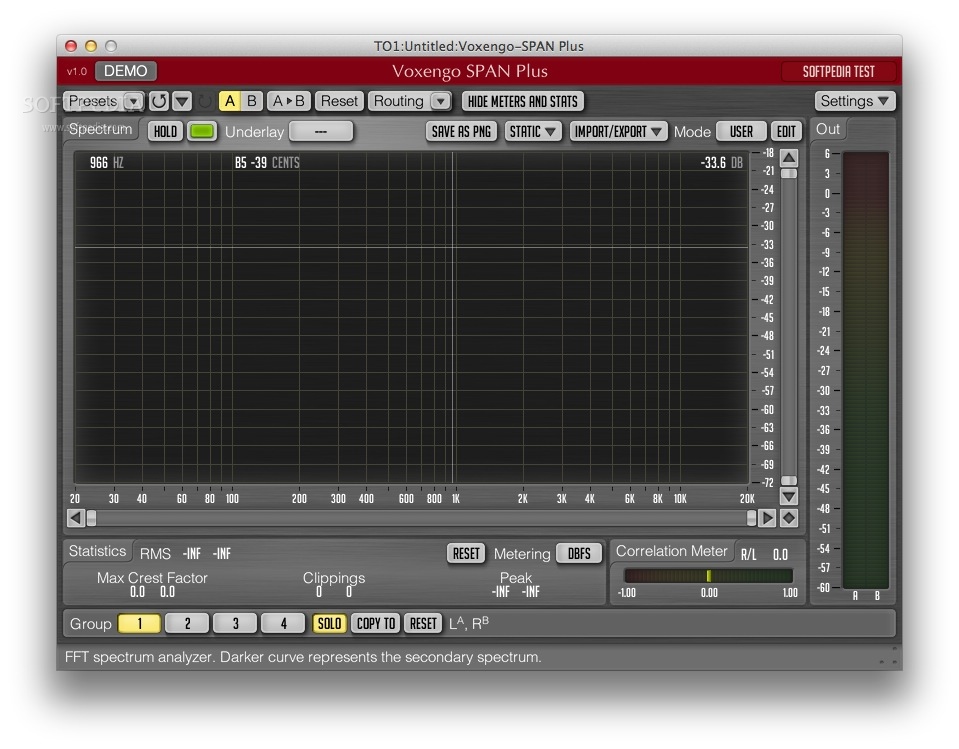
Task: Click the EDIT mode button
Action: pyautogui.click(x=787, y=131)
